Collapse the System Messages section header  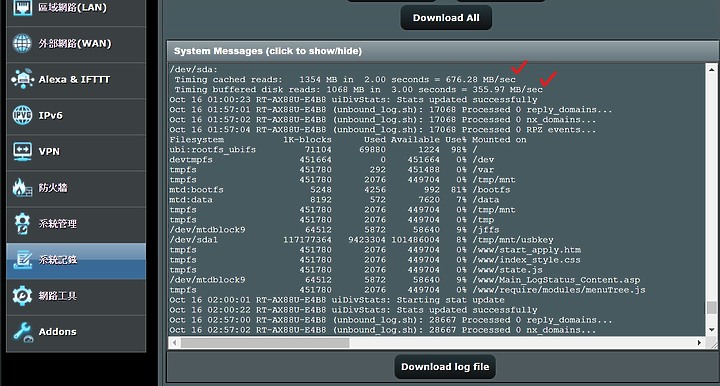[x=442, y=51]
